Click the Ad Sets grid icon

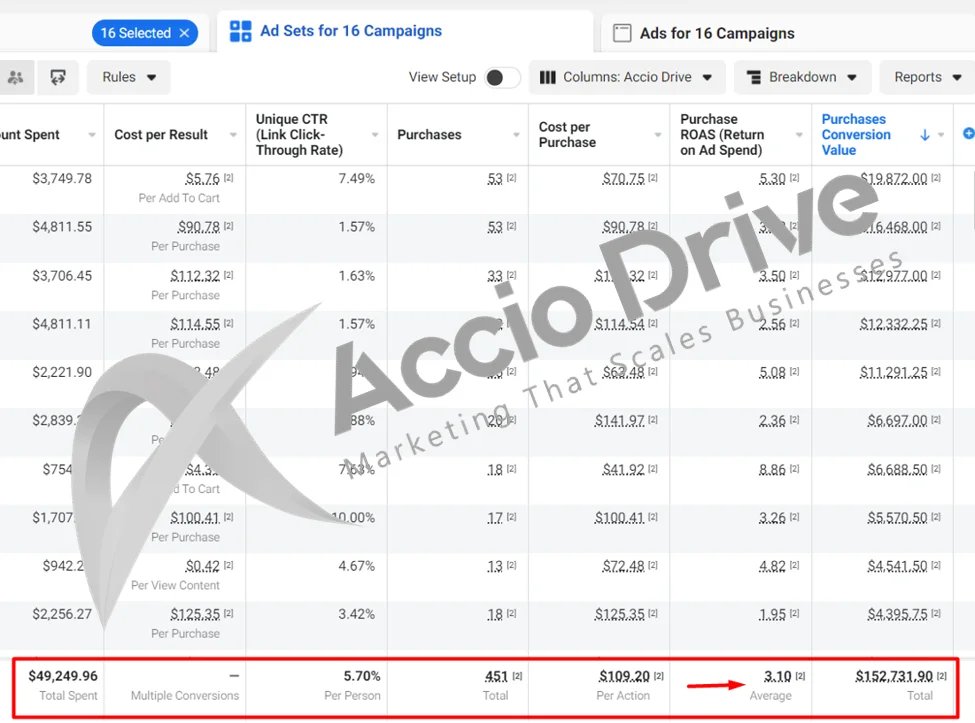point(241,32)
